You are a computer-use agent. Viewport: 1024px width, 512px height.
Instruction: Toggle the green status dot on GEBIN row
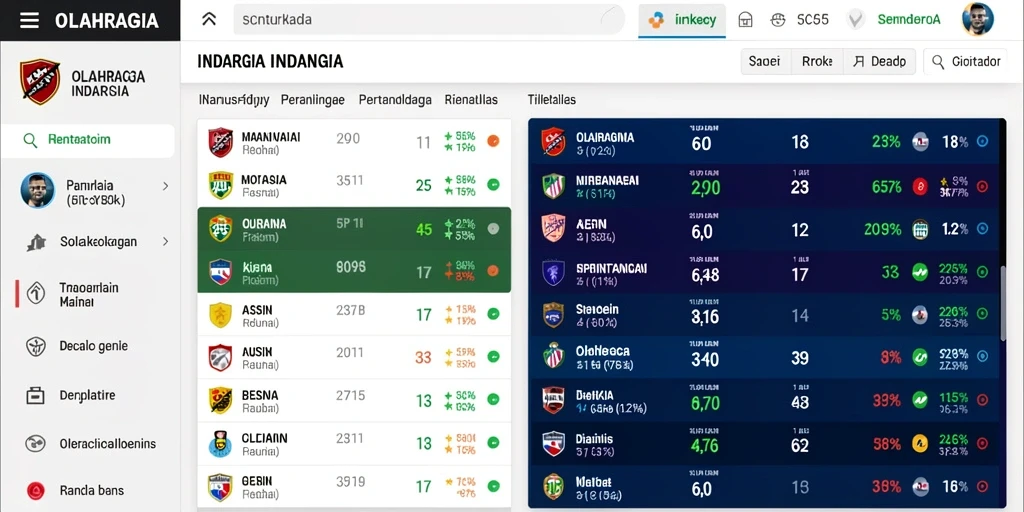pyautogui.click(x=494, y=486)
